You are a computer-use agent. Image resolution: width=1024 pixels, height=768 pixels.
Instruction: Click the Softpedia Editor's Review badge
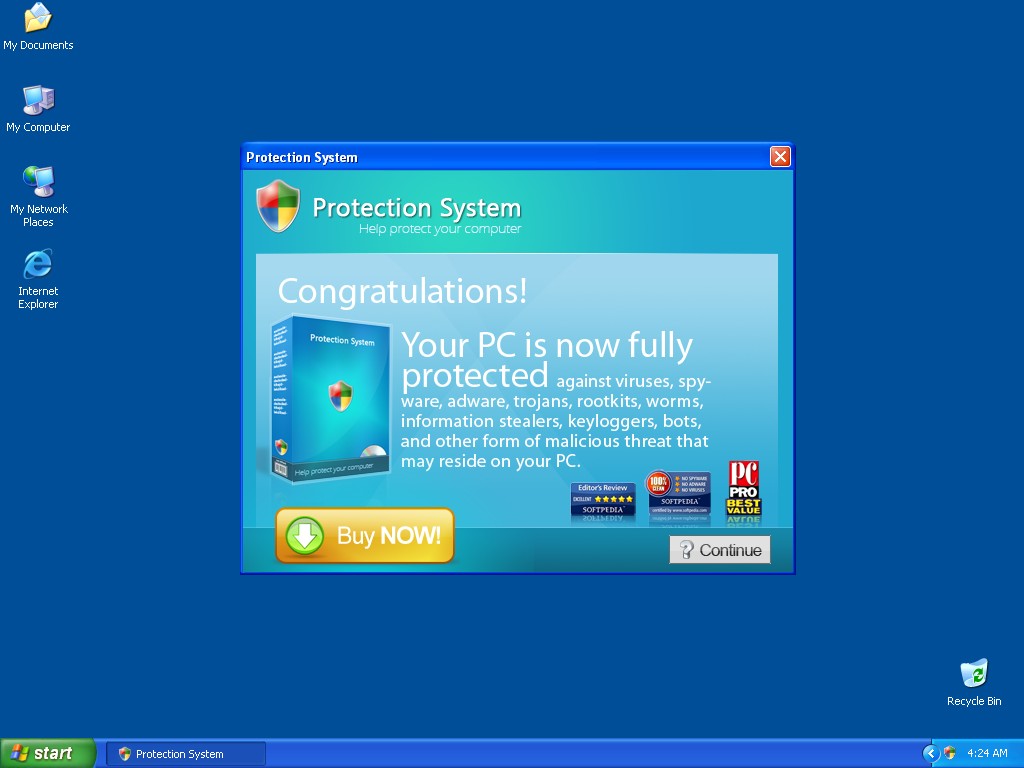(x=602, y=499)
